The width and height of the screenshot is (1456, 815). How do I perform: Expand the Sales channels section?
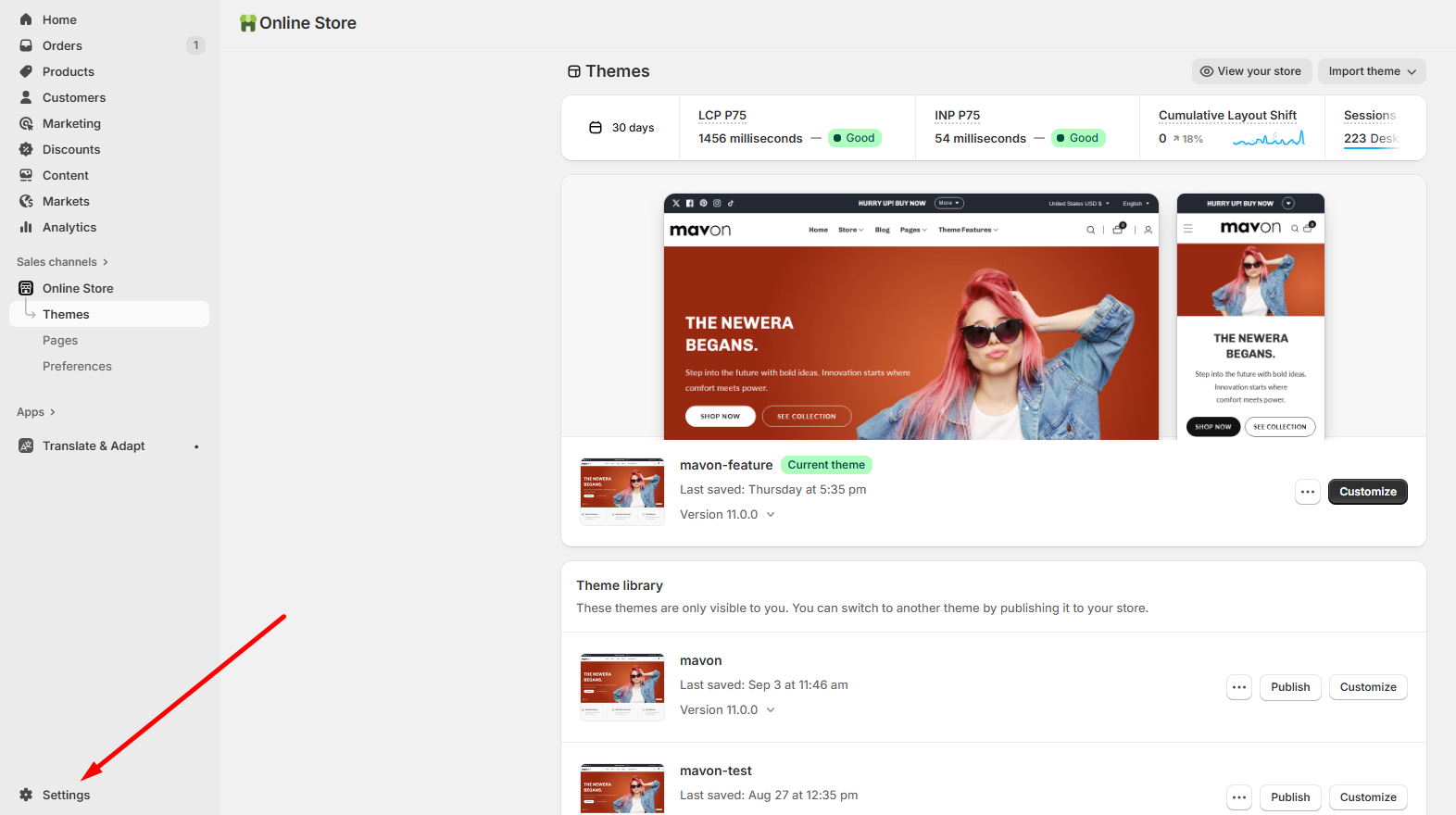(62, 262)
